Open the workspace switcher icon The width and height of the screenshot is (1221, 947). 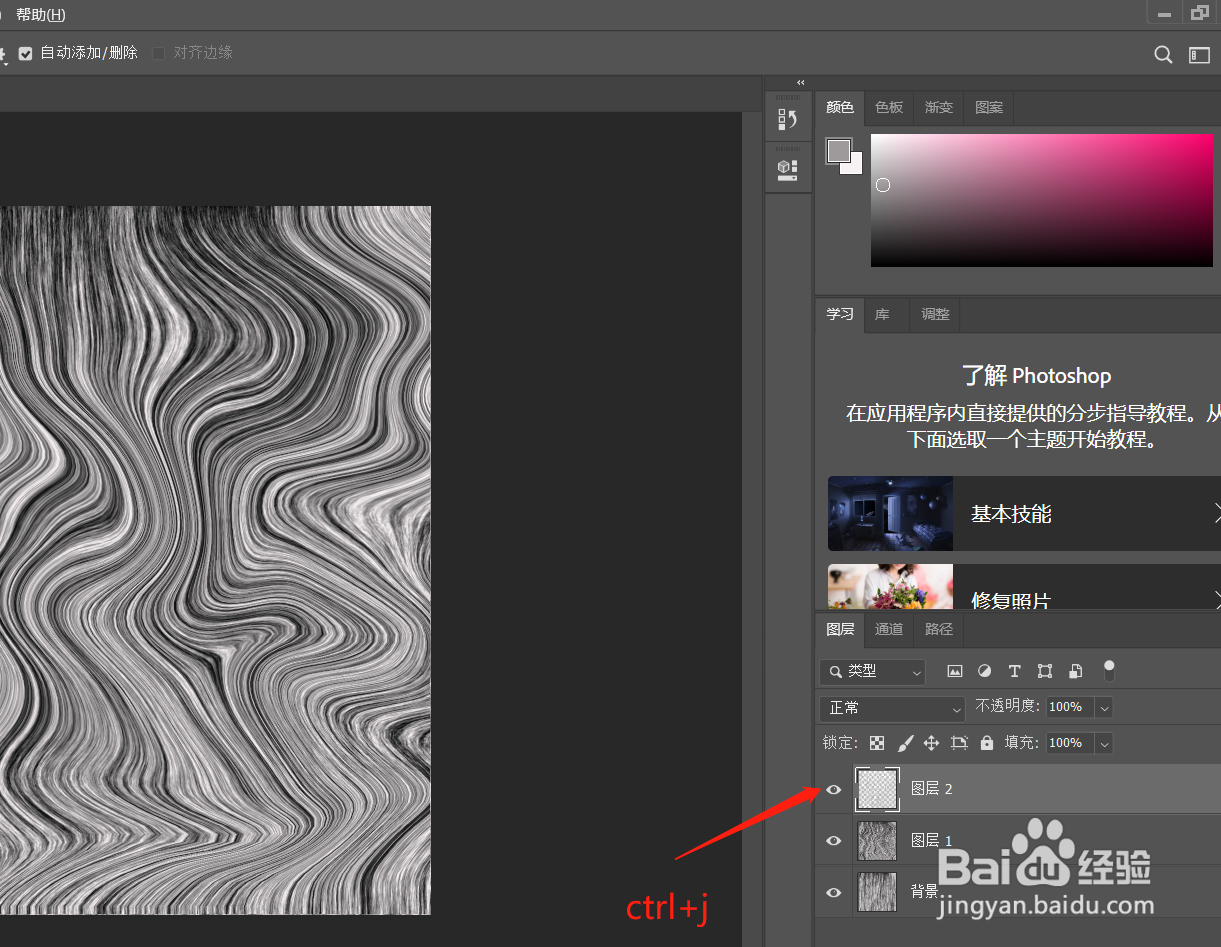pos(1199,55)
